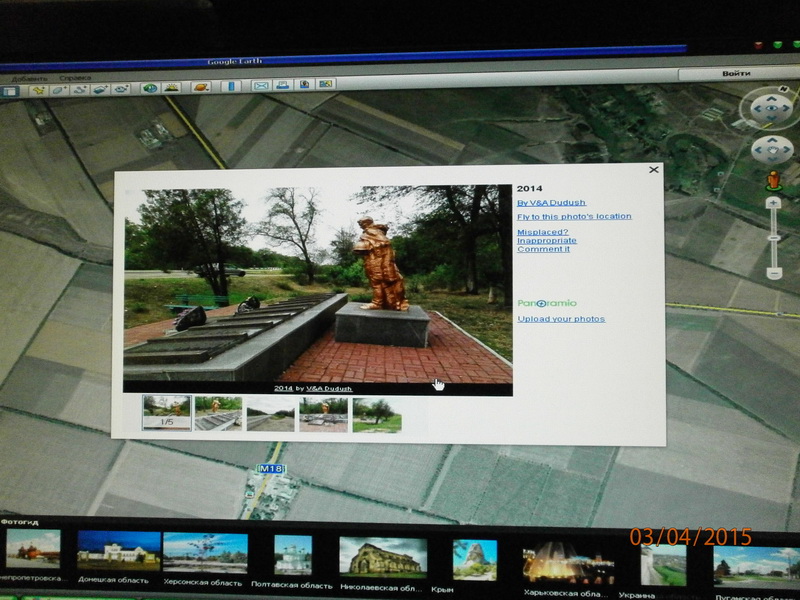Click the hand center of move joystick
Screen dimensions: 800x600
click(x=772, y=150)
